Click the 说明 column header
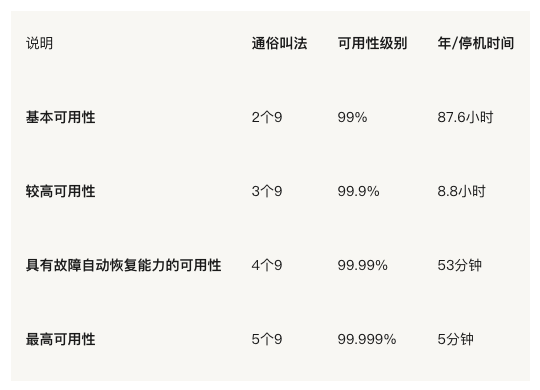Viewport: 540px width, 390px height. click(39, 43)
